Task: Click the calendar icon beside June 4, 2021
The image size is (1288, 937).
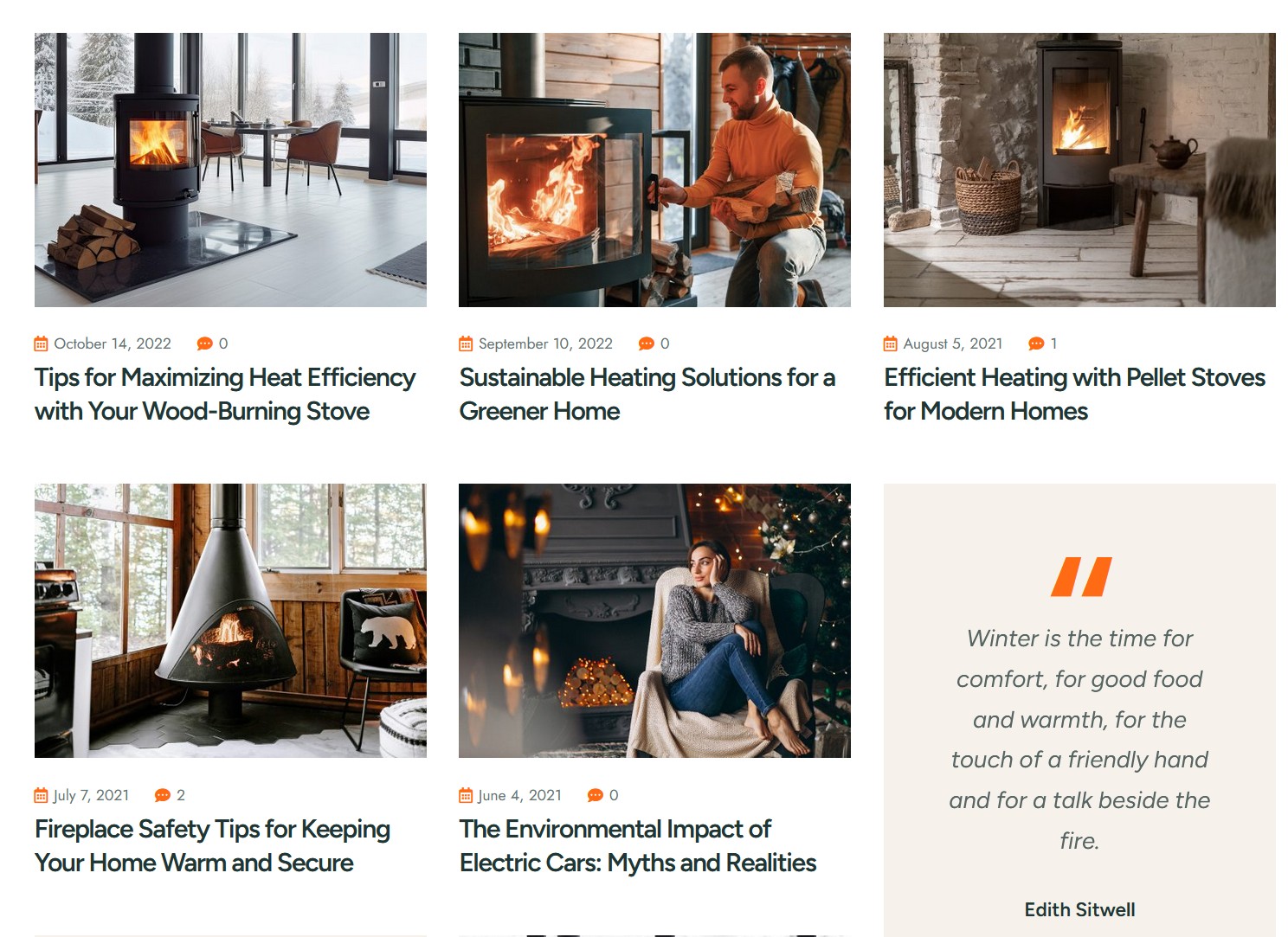Action: pyautogui.click(x=466, y=796)
